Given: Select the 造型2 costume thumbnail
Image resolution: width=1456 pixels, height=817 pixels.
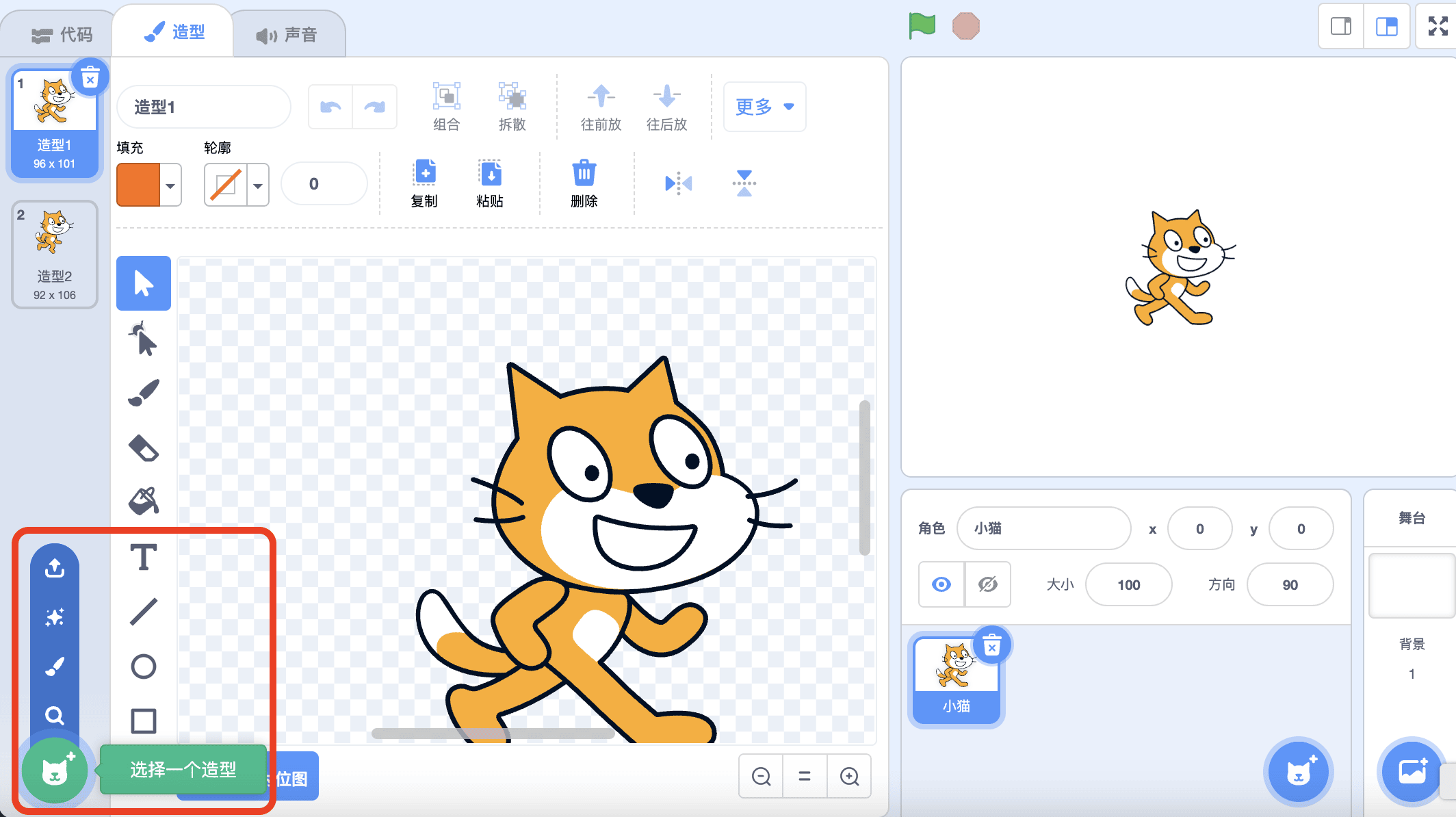Looking at the screenshot, I should click(55, 254).
